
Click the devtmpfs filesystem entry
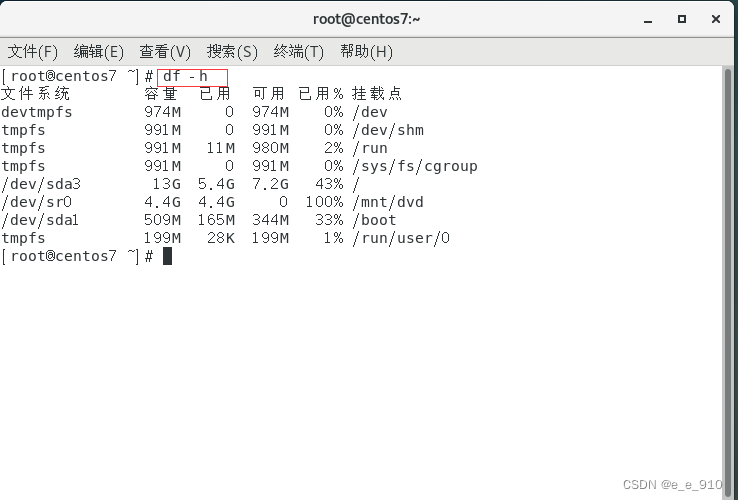pos(37,113)
